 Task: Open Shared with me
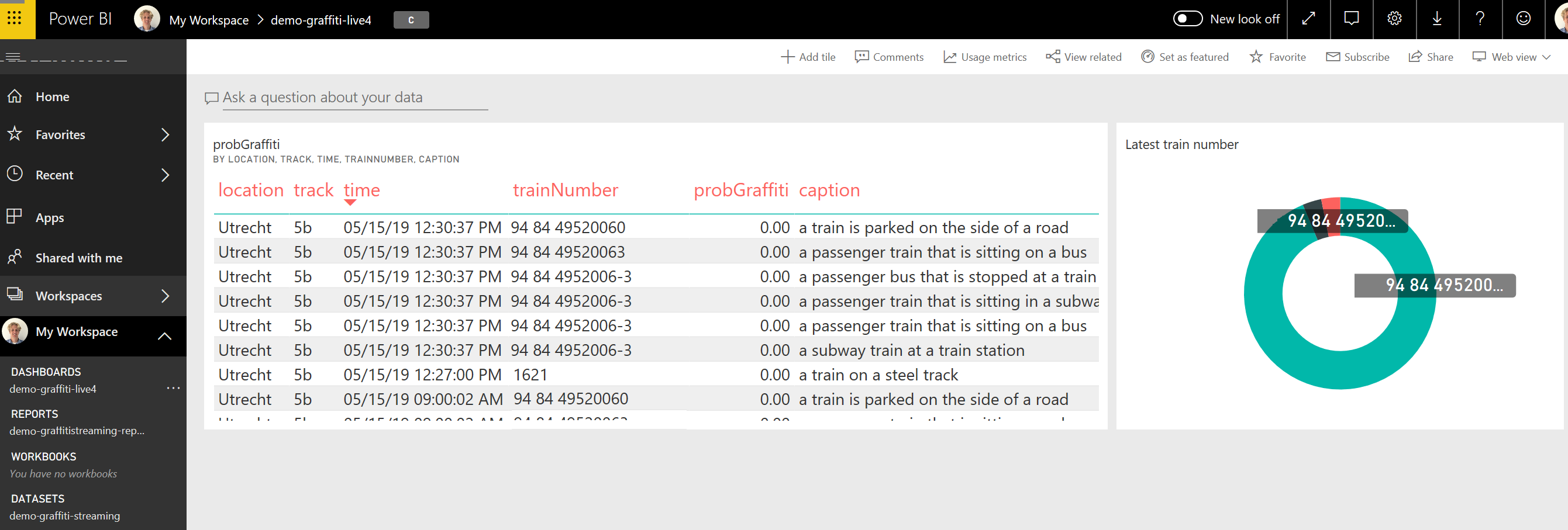point(78,258)
